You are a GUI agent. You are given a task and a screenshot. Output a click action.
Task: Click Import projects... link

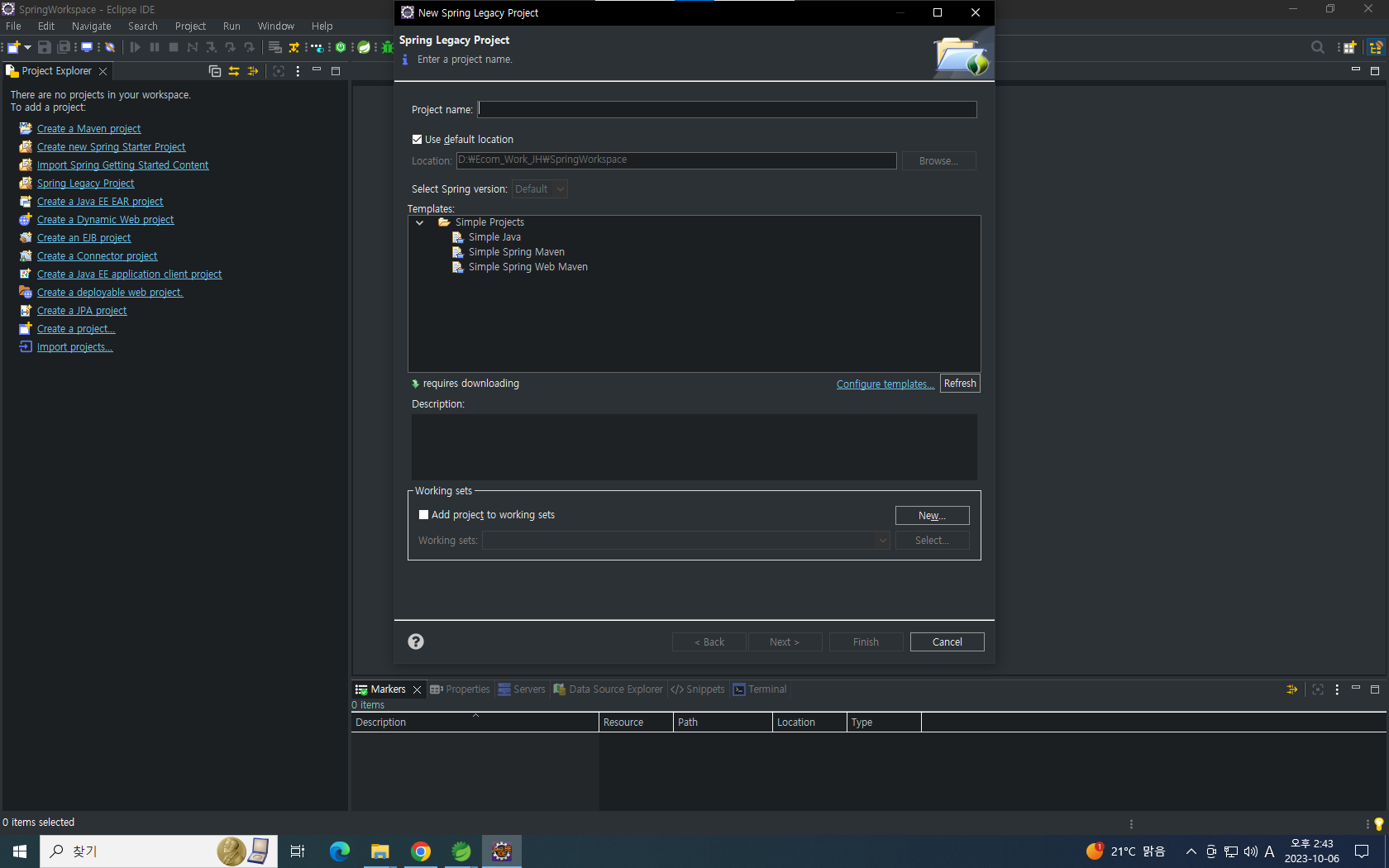[74, 347]
